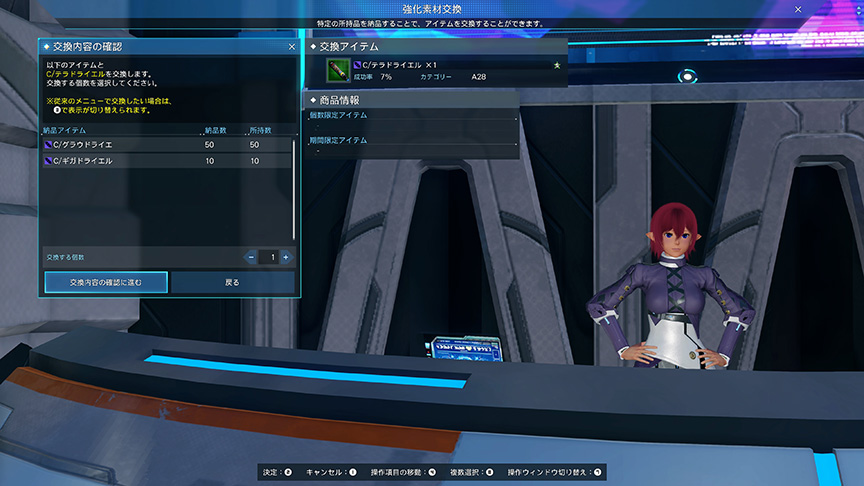Click the 操作項目の移動 icon in footer
The image size is (864, 486).
tap(432, 472)
